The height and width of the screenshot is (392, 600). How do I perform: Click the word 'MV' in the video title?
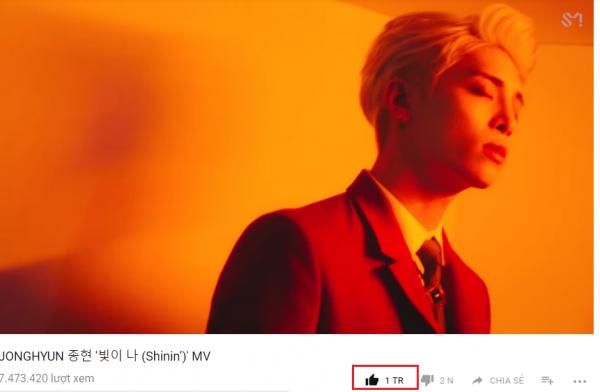(201, 356)
